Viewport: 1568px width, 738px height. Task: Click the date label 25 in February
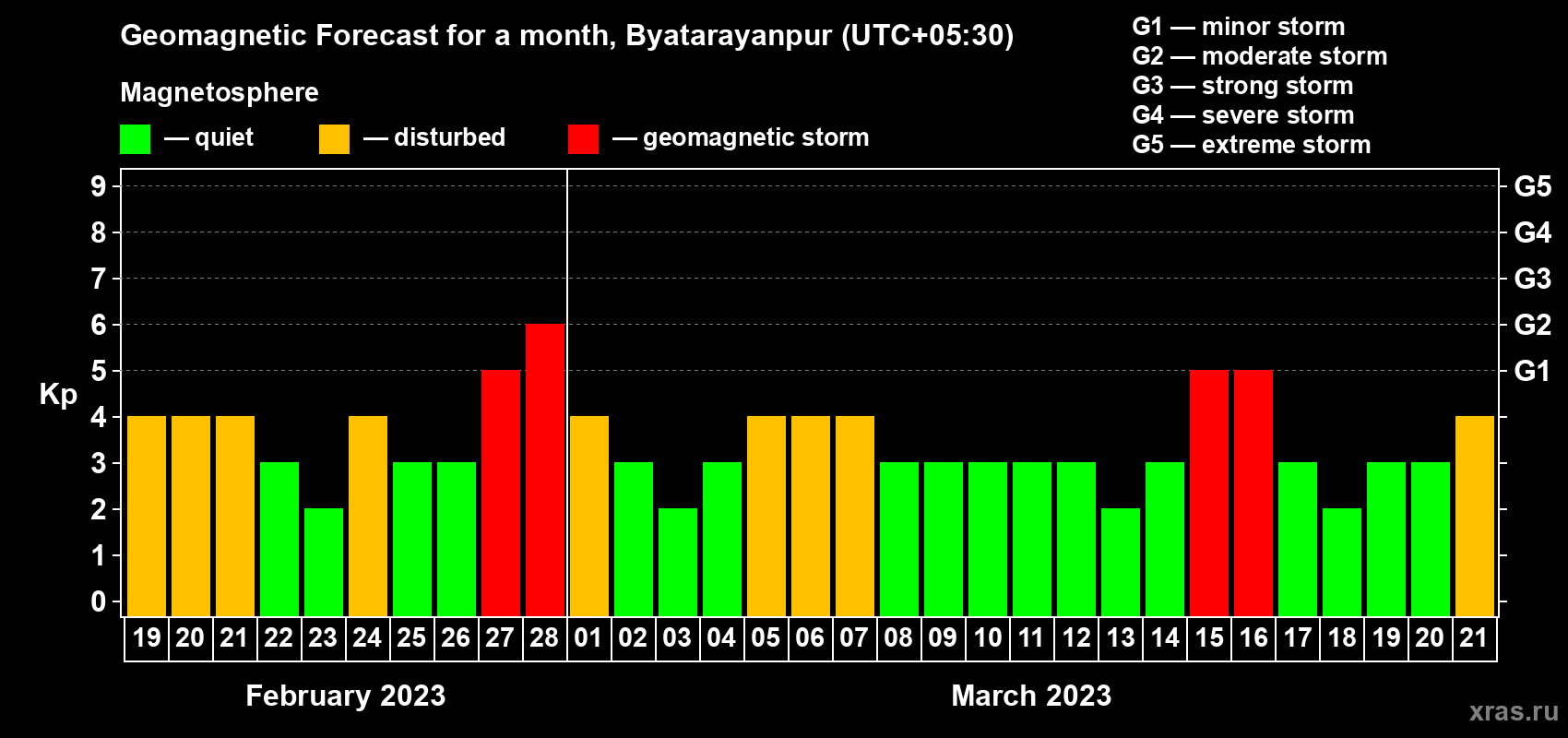(411, 638)
